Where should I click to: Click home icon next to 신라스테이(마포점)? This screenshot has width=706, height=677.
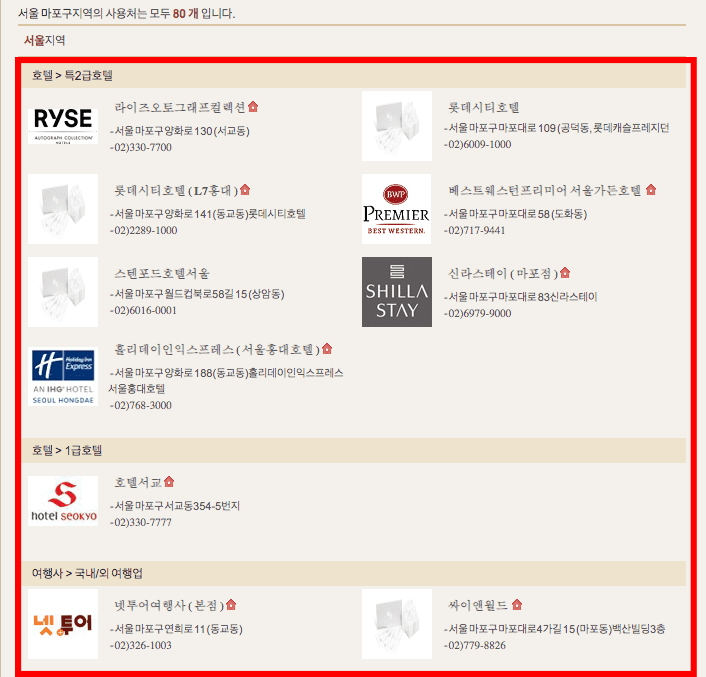(x=565, y=272)
